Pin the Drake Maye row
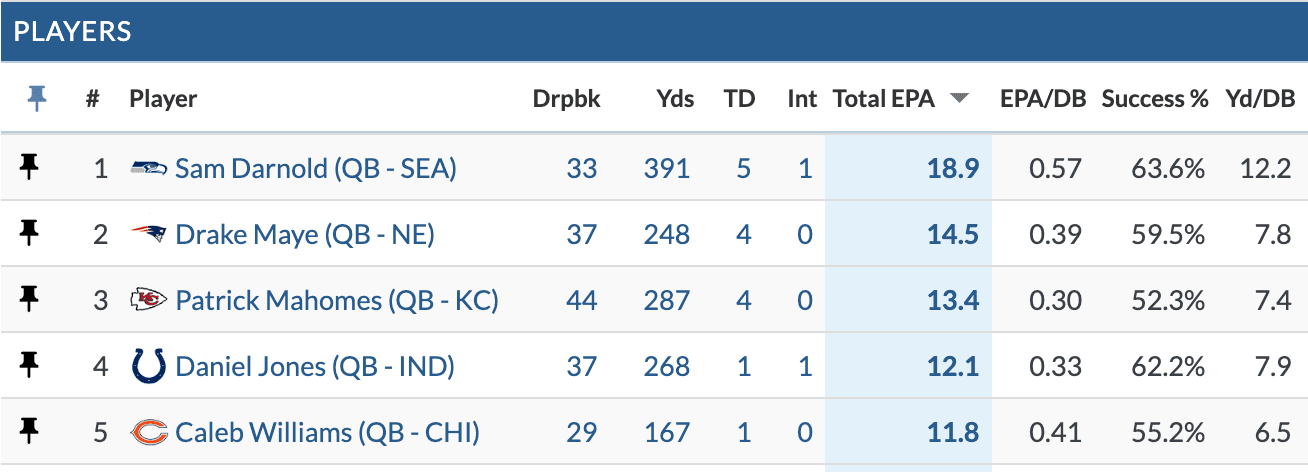The height and width of the screenshot is (472, 1308). tap(30, 234)
